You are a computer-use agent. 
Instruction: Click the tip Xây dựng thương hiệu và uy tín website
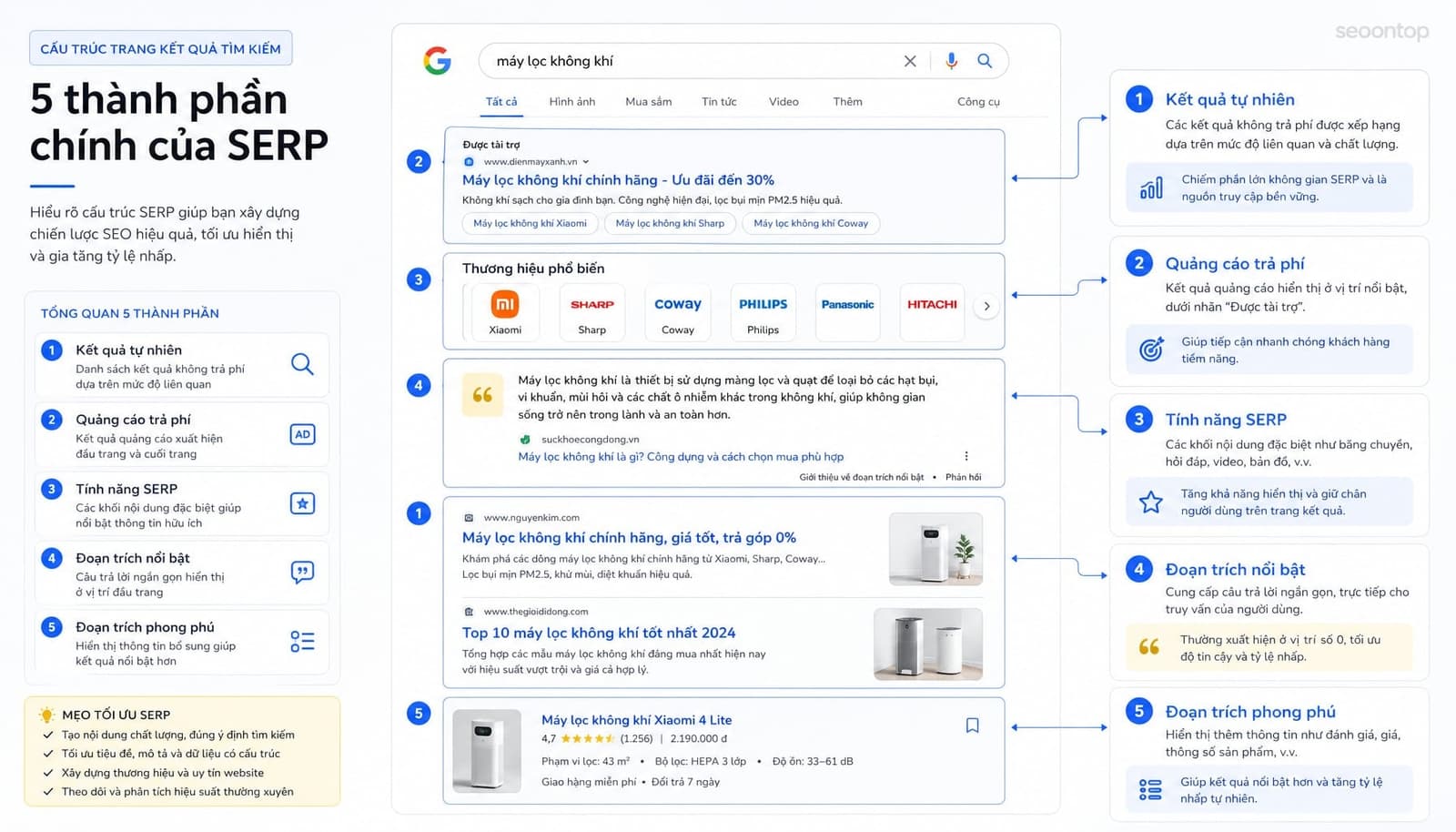tap(163, 773)
